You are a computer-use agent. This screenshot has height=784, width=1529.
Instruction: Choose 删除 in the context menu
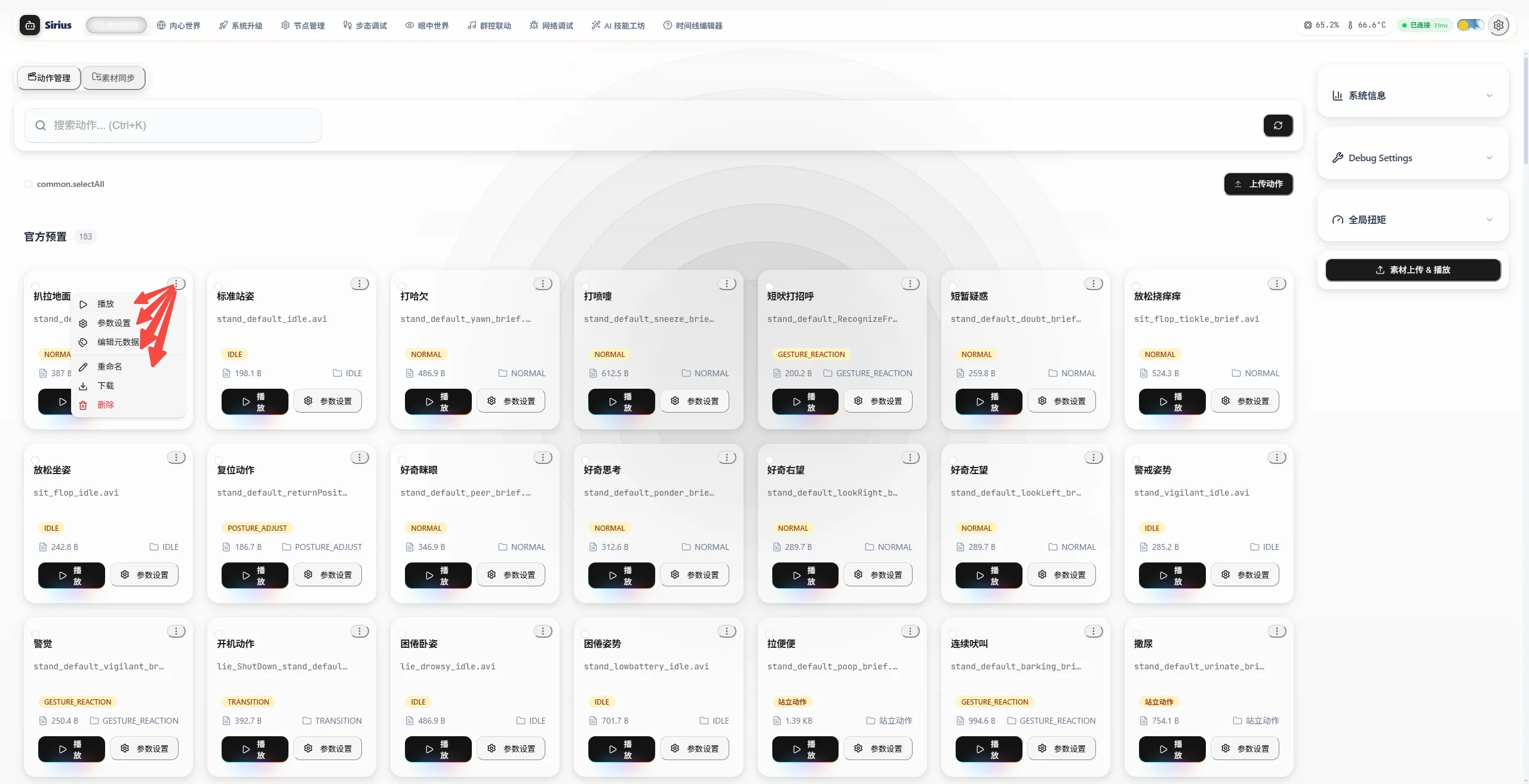[128, 405]
